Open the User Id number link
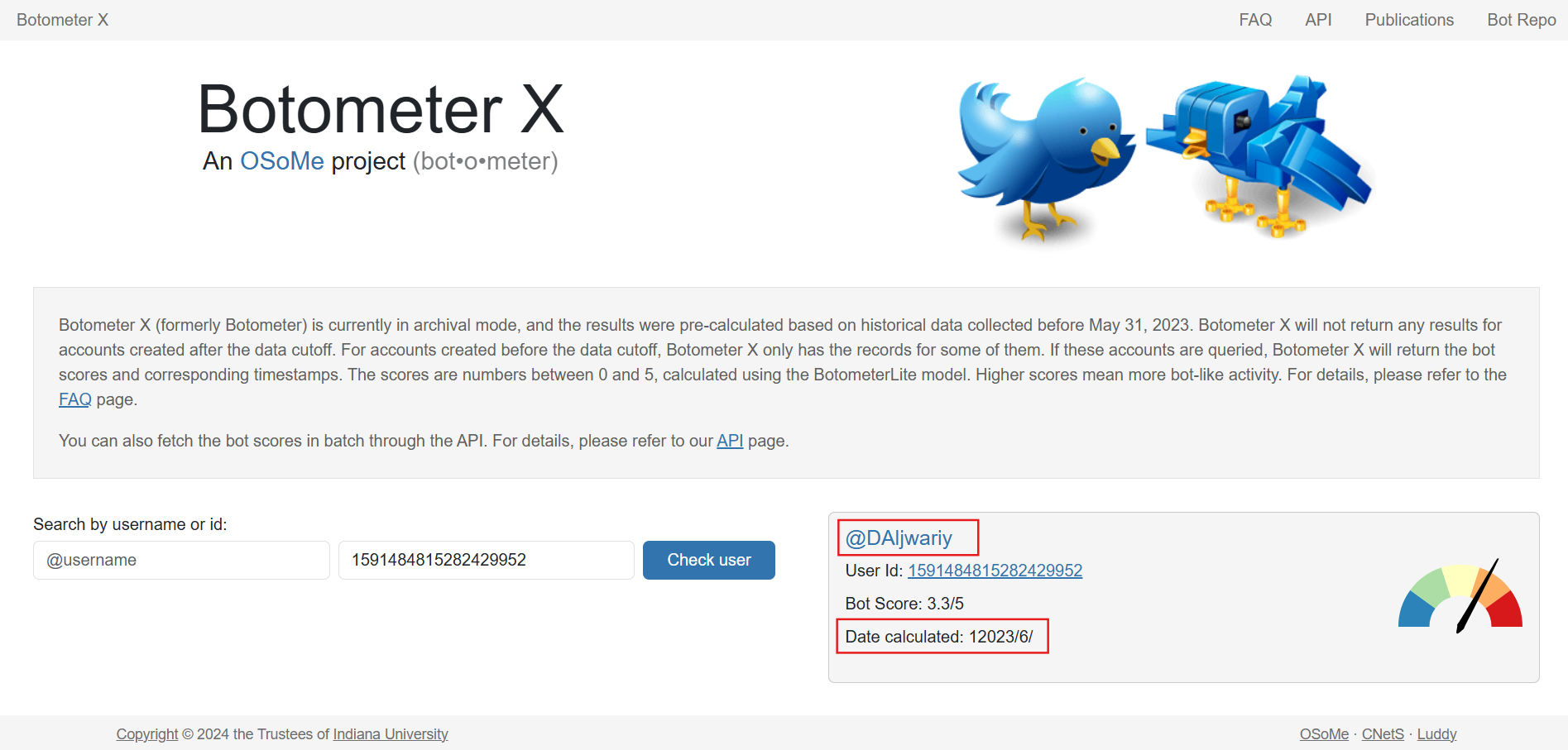1568x750 pixels. 995,571
